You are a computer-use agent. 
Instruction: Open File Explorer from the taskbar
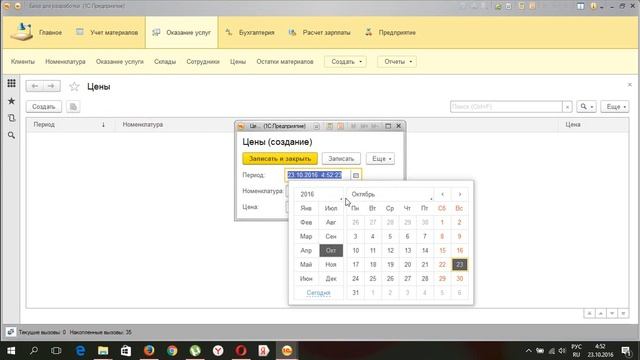[x=103, y=351]
